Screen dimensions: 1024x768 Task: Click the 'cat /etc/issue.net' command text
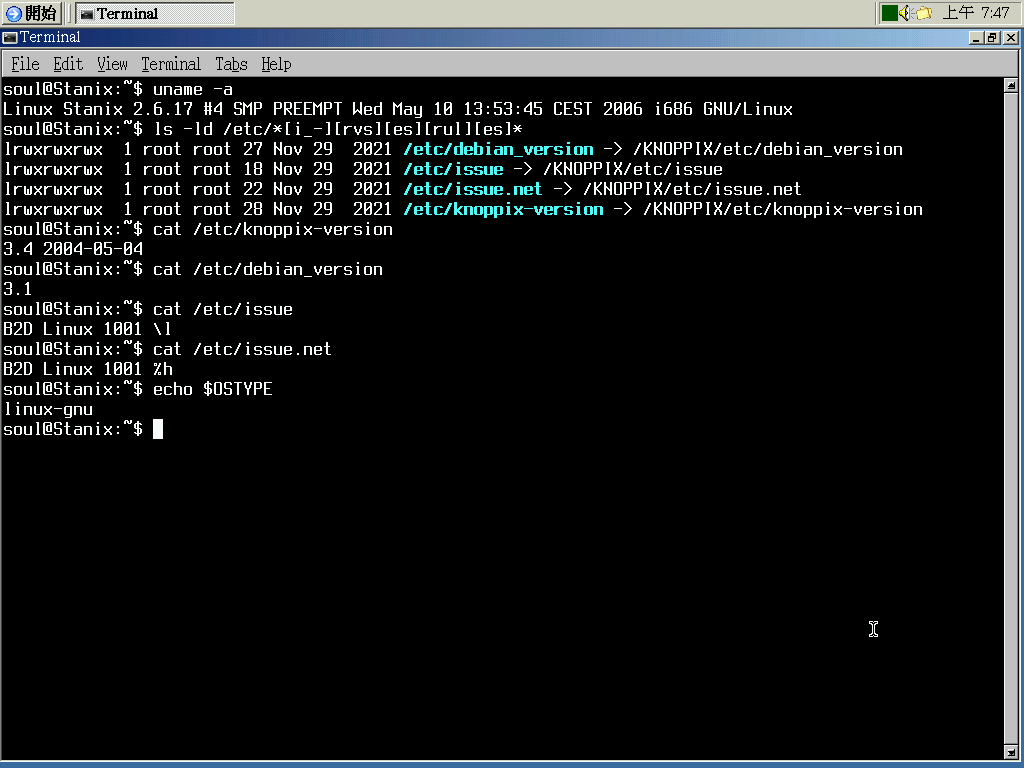click(242, 349)
